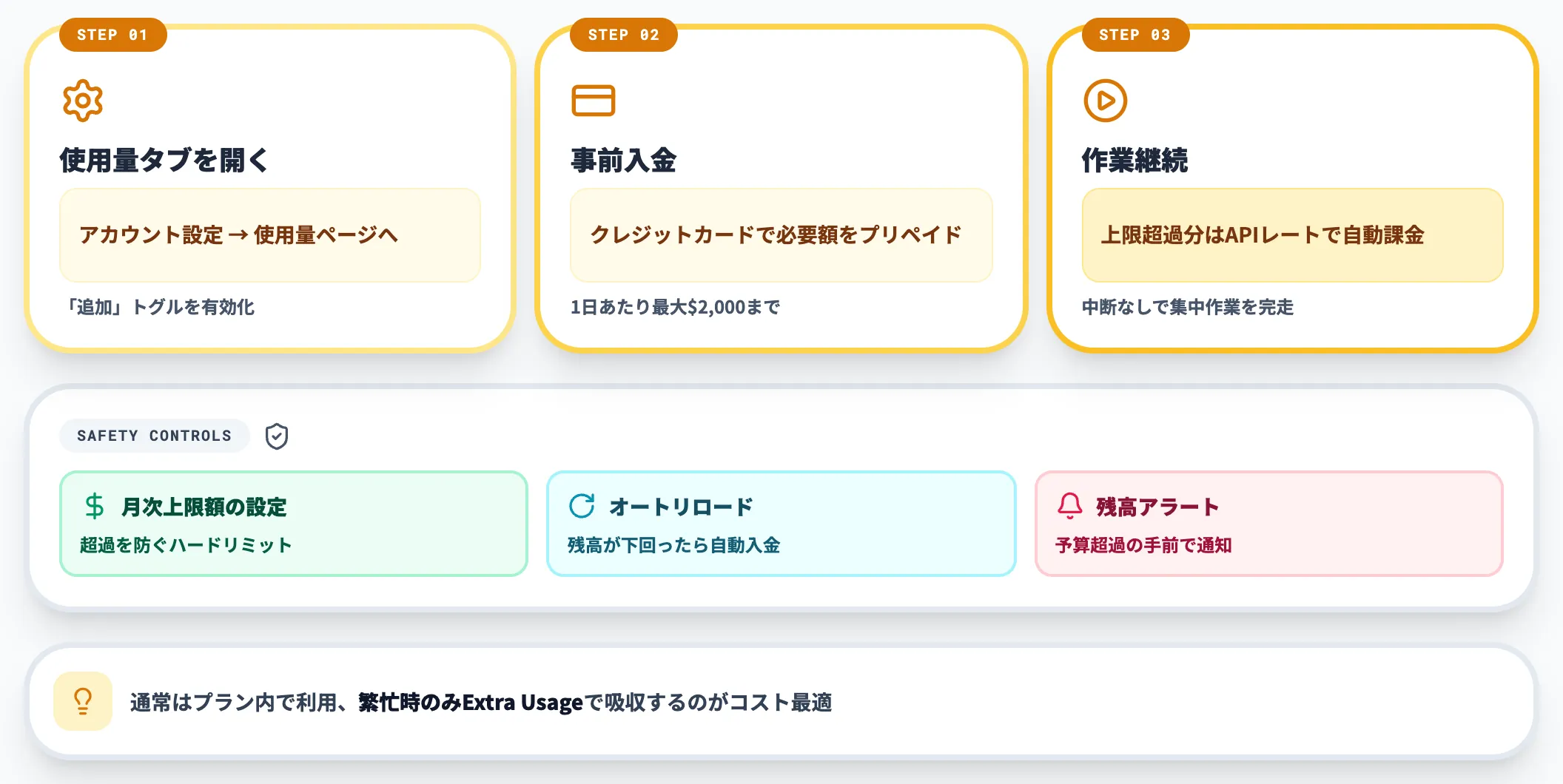This screenshot has width=1563, height=784.
Task: Click the オートリロード title
Action: [681, 507]
